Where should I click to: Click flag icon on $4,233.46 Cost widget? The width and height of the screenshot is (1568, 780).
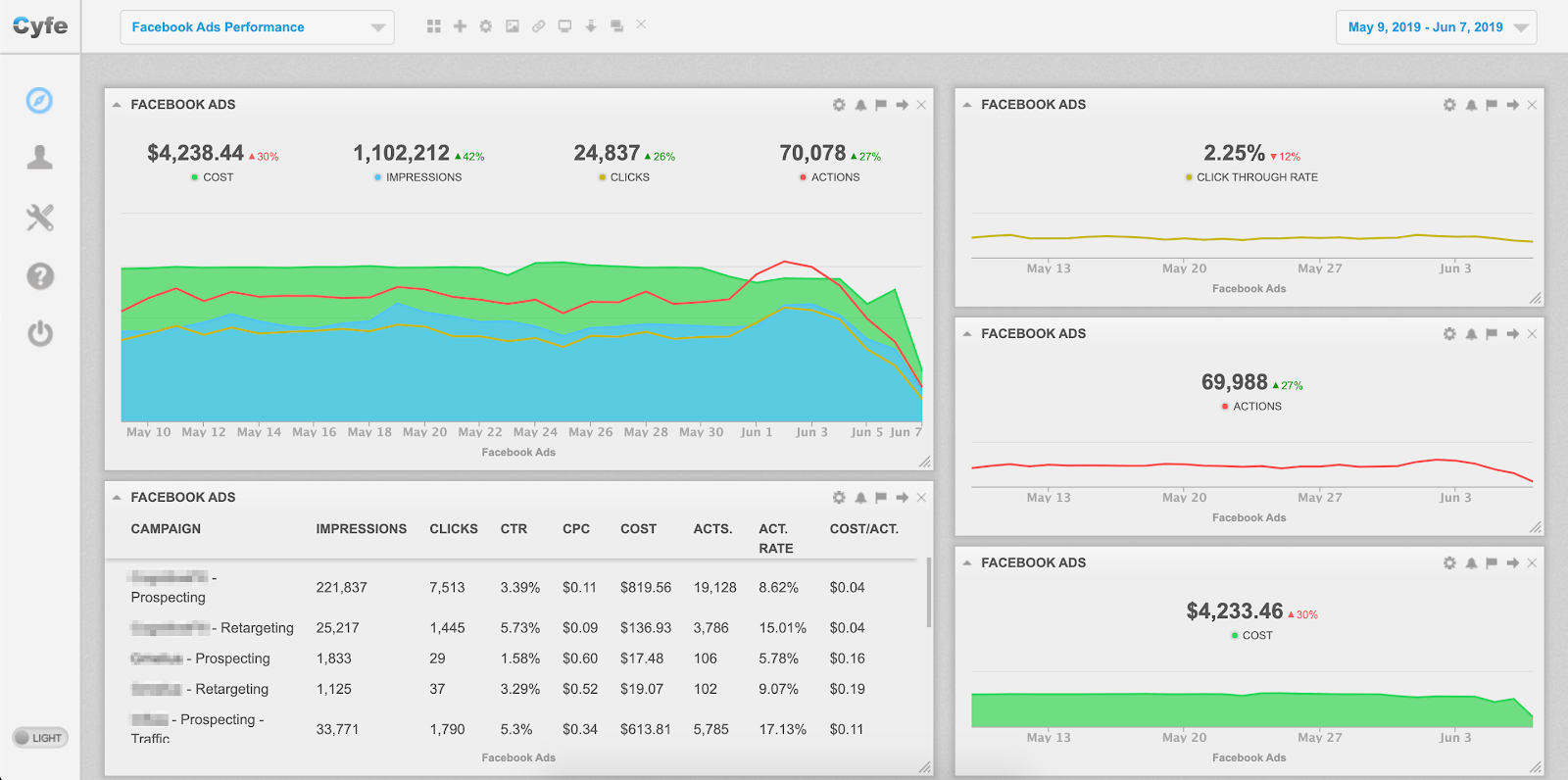point(1492,563)
